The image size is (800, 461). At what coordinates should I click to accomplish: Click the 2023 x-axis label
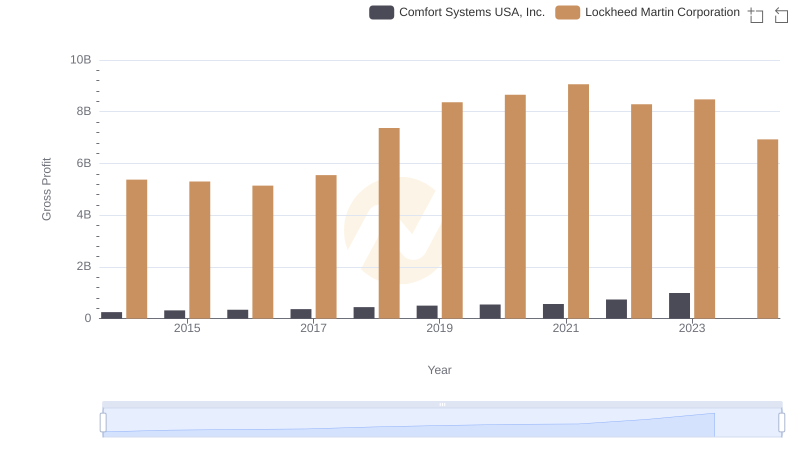[x=692, y=328]
